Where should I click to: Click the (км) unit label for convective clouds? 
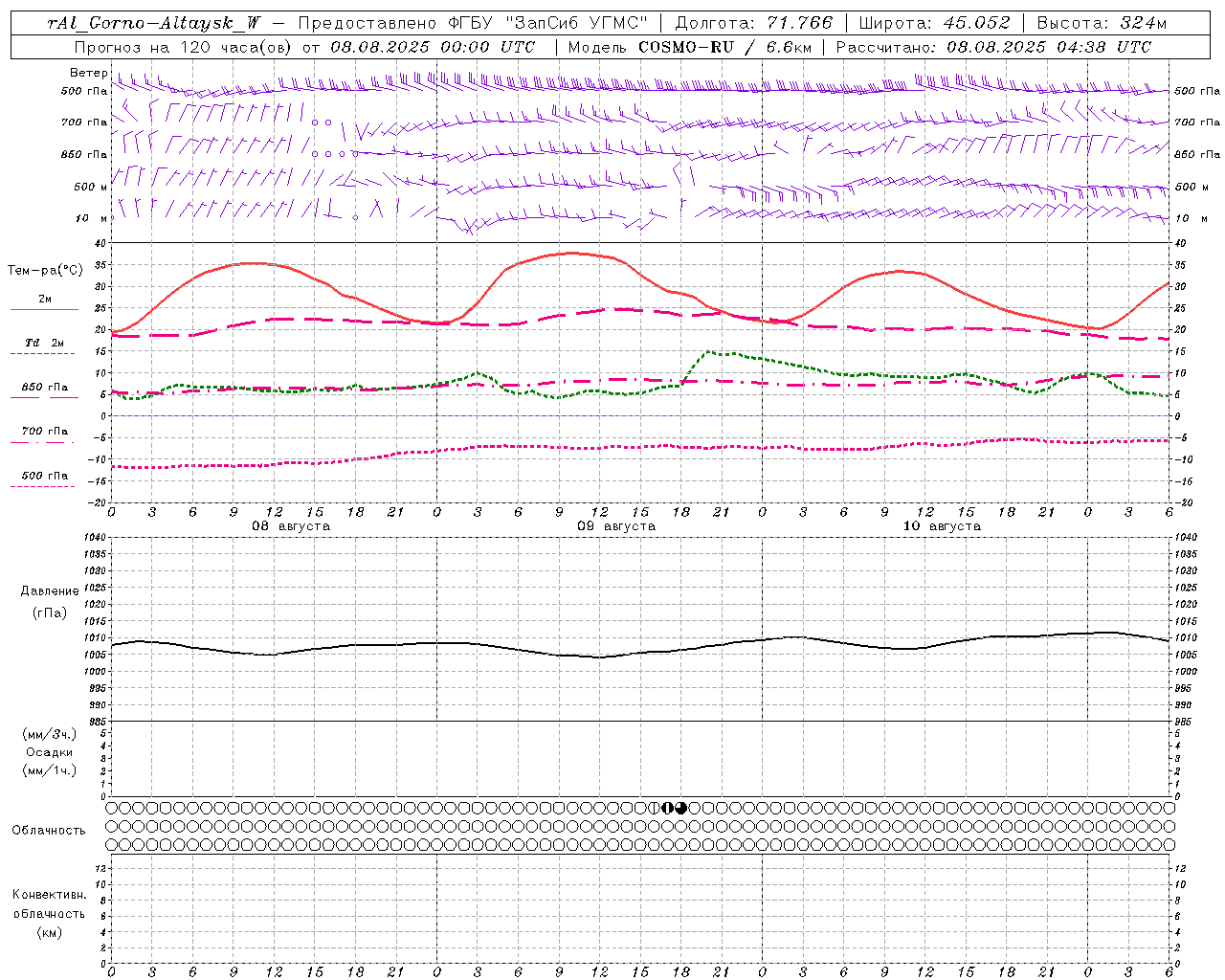click(x=50, y=932)
